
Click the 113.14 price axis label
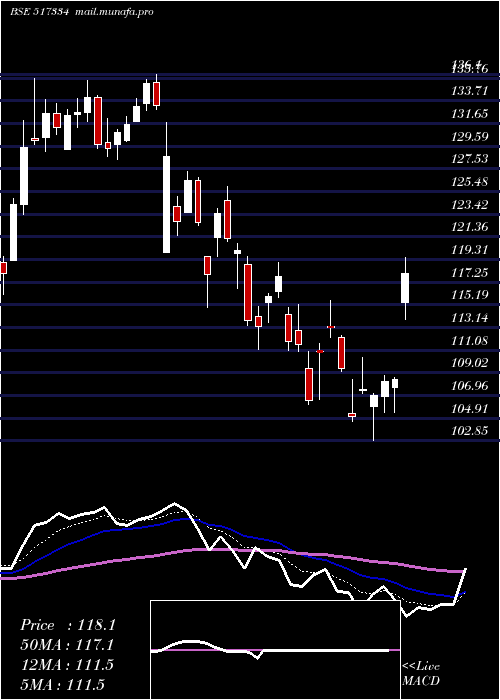469,318
